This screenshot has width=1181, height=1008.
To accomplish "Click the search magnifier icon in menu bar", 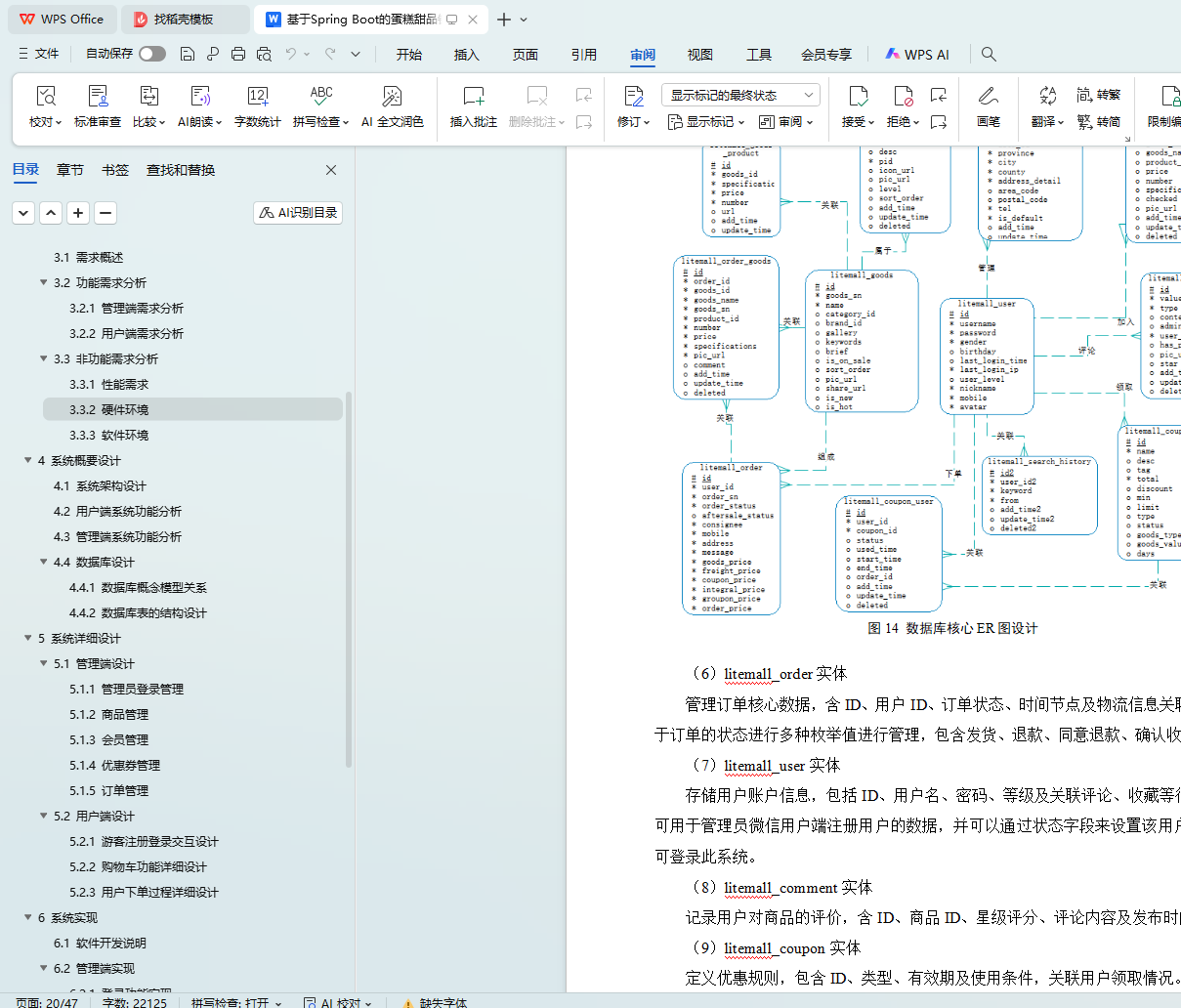I will pos(989,55).
